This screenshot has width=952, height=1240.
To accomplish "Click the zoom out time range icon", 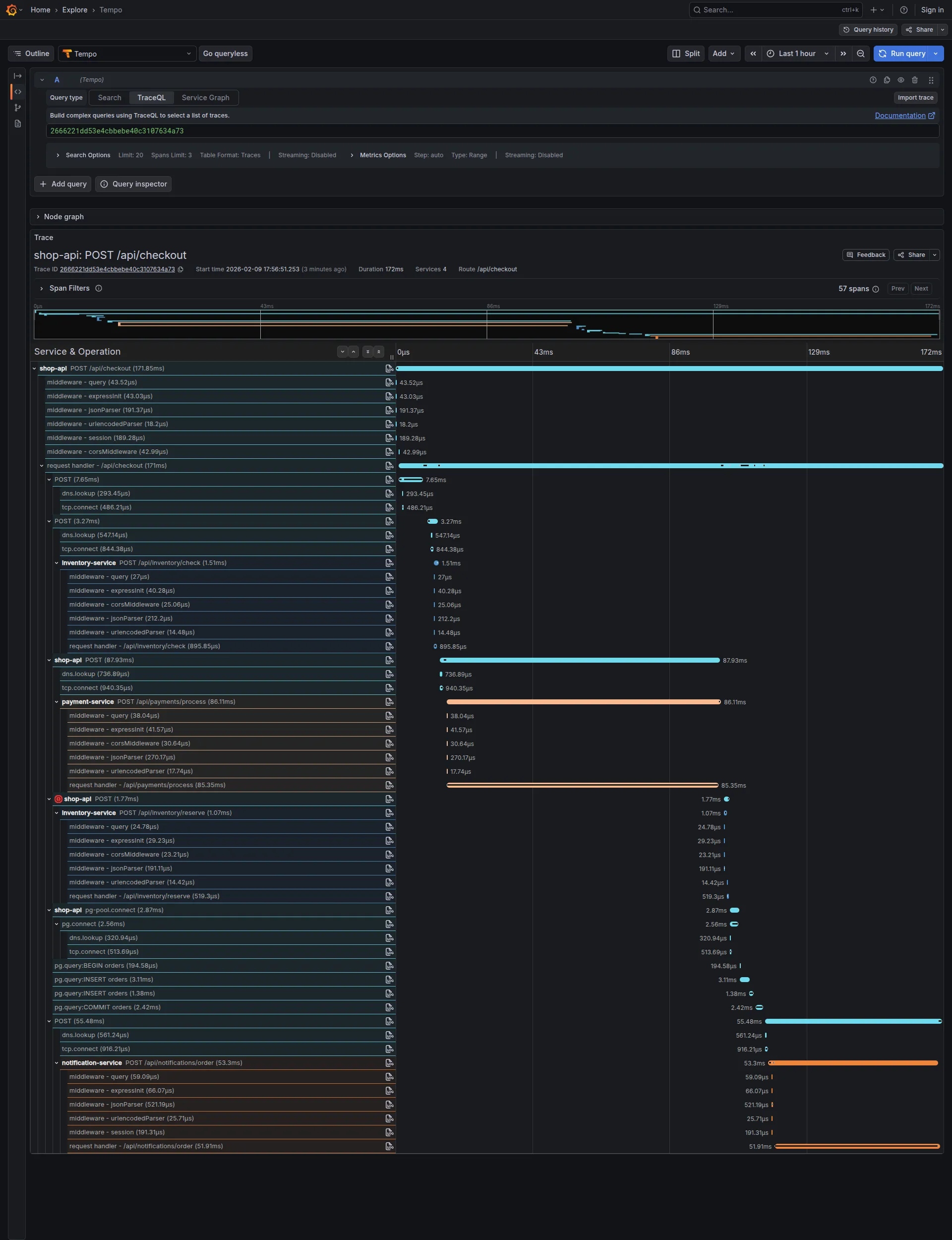I will 860,53.
